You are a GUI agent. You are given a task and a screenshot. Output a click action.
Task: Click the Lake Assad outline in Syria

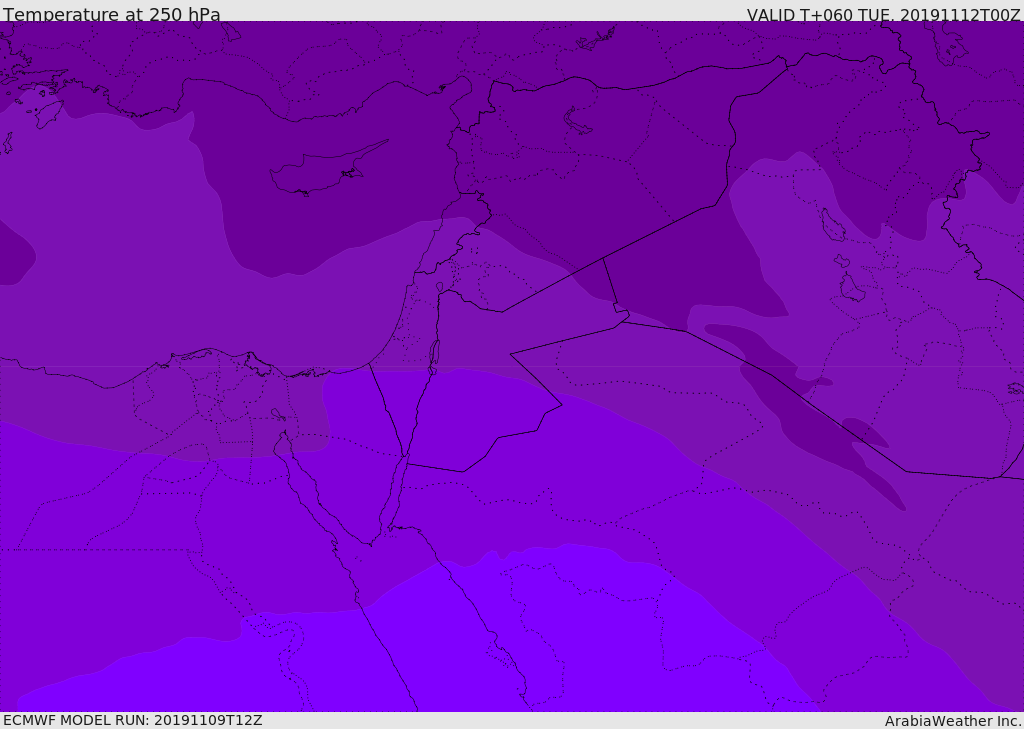click(x=578, y=121)
